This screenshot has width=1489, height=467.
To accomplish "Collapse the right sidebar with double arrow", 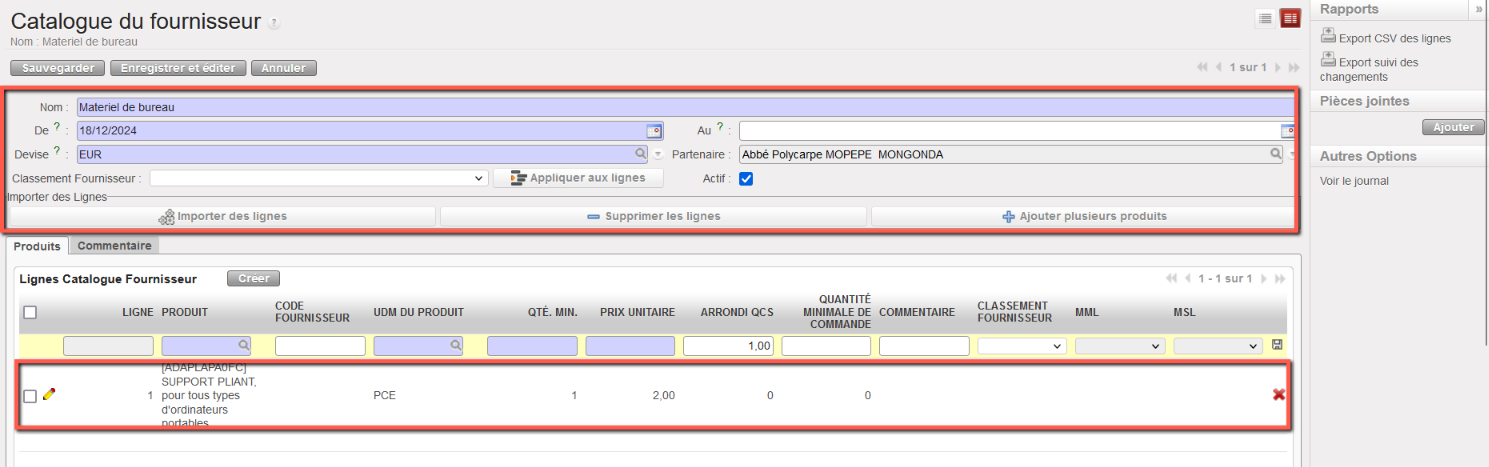I will pos(1478,9).
